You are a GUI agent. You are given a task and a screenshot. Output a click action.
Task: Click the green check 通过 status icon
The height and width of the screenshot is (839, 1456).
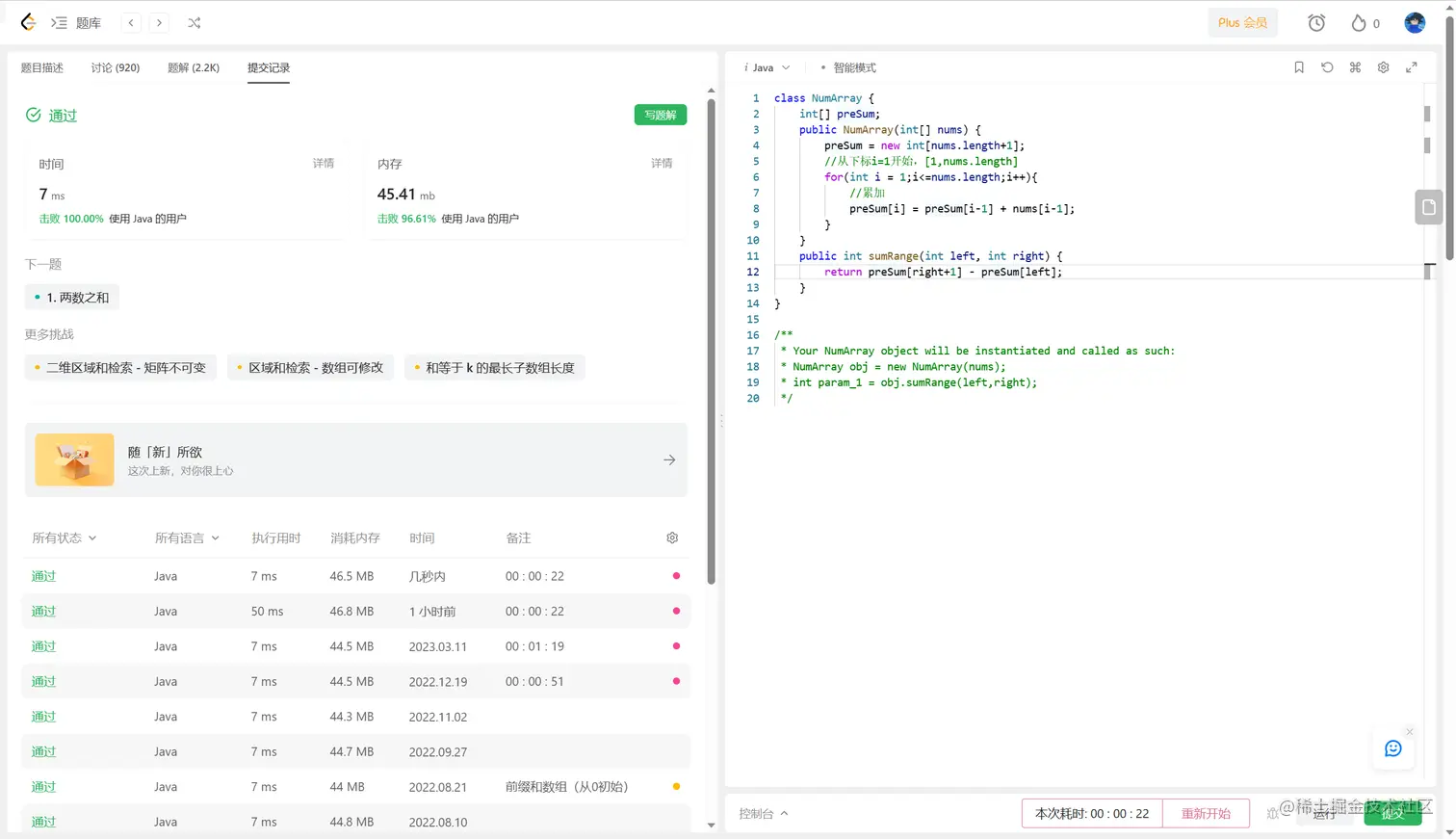(34, 116)
